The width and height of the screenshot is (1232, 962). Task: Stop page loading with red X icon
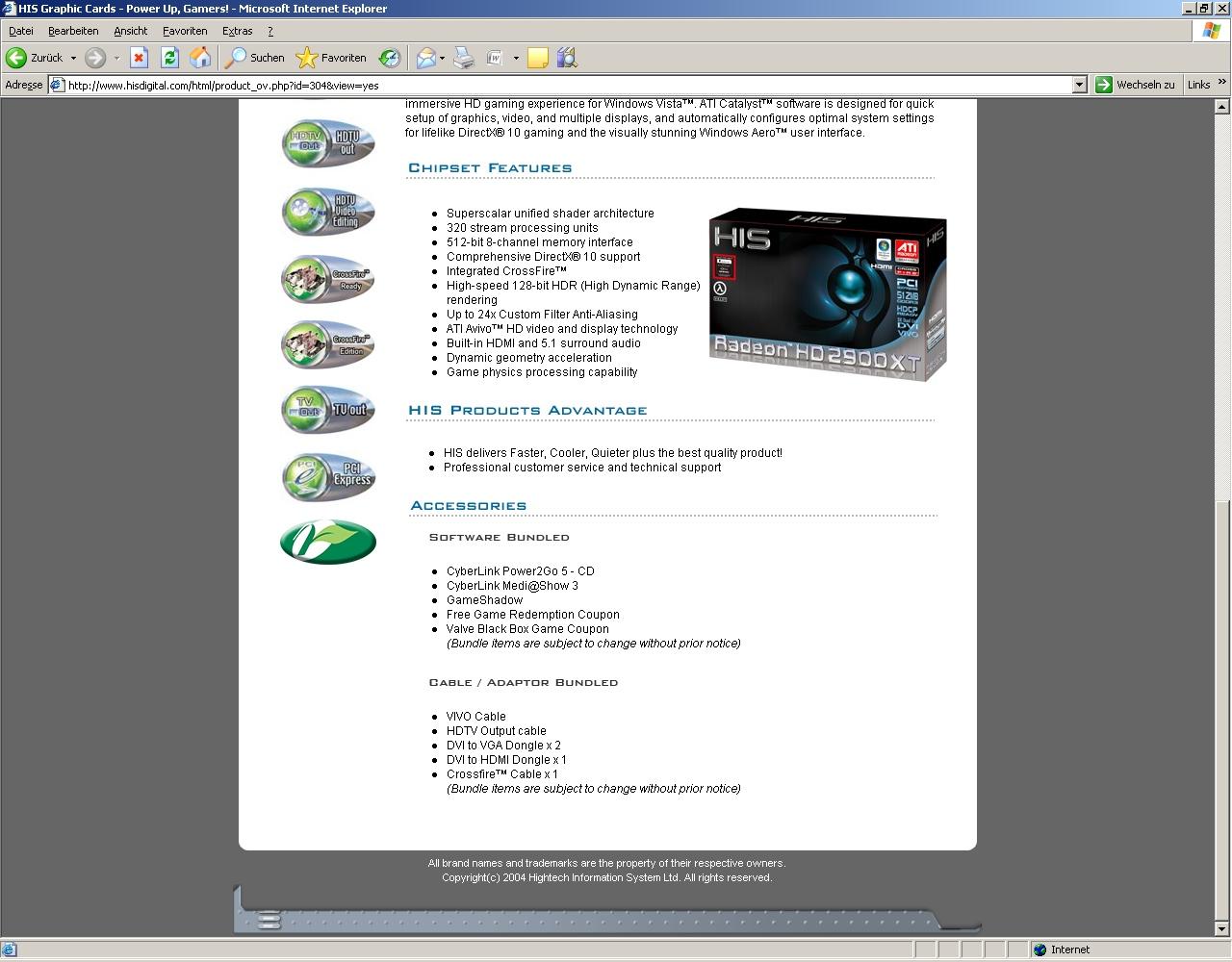(139, 58)
